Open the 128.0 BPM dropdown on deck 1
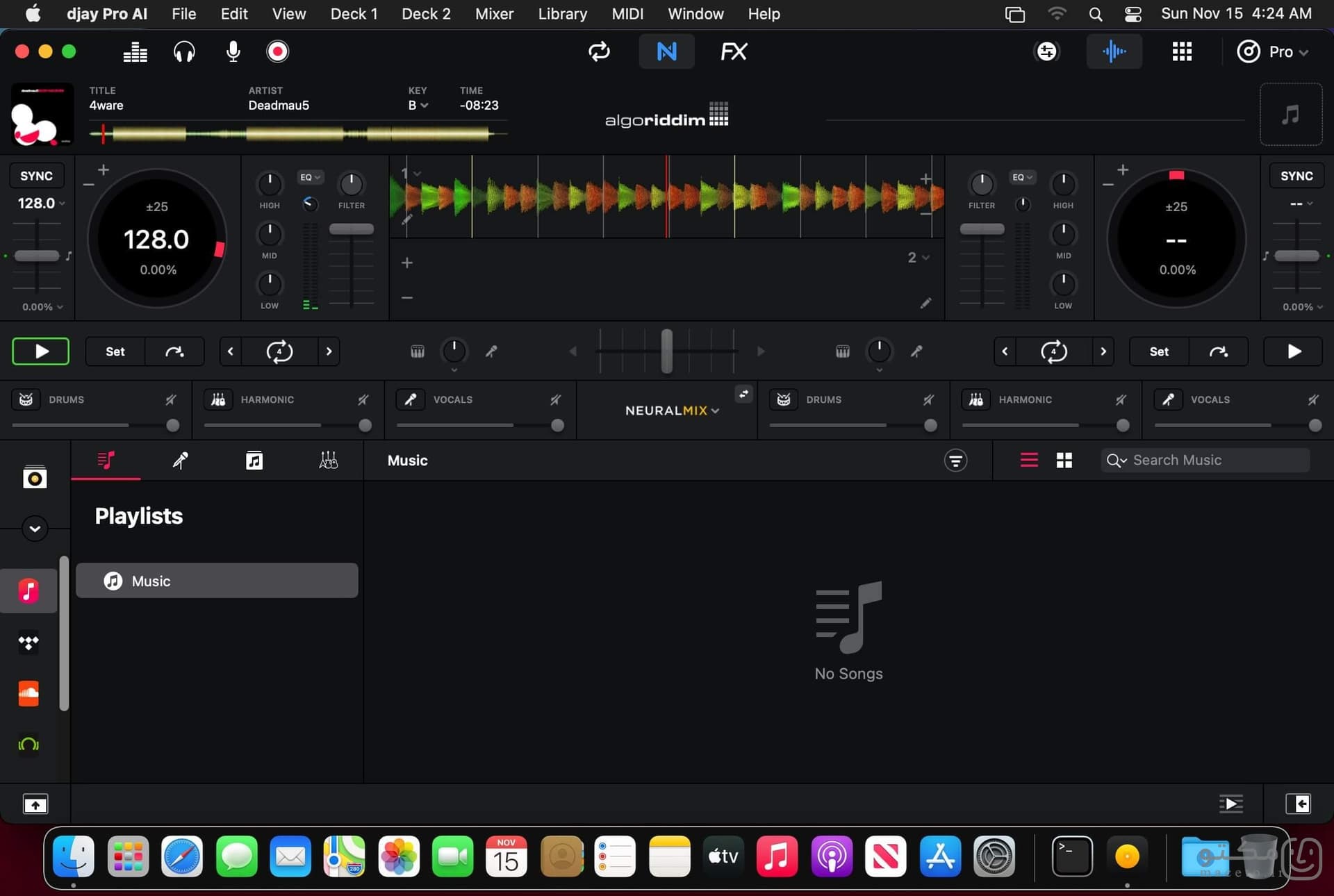 [x=41, y=204]
